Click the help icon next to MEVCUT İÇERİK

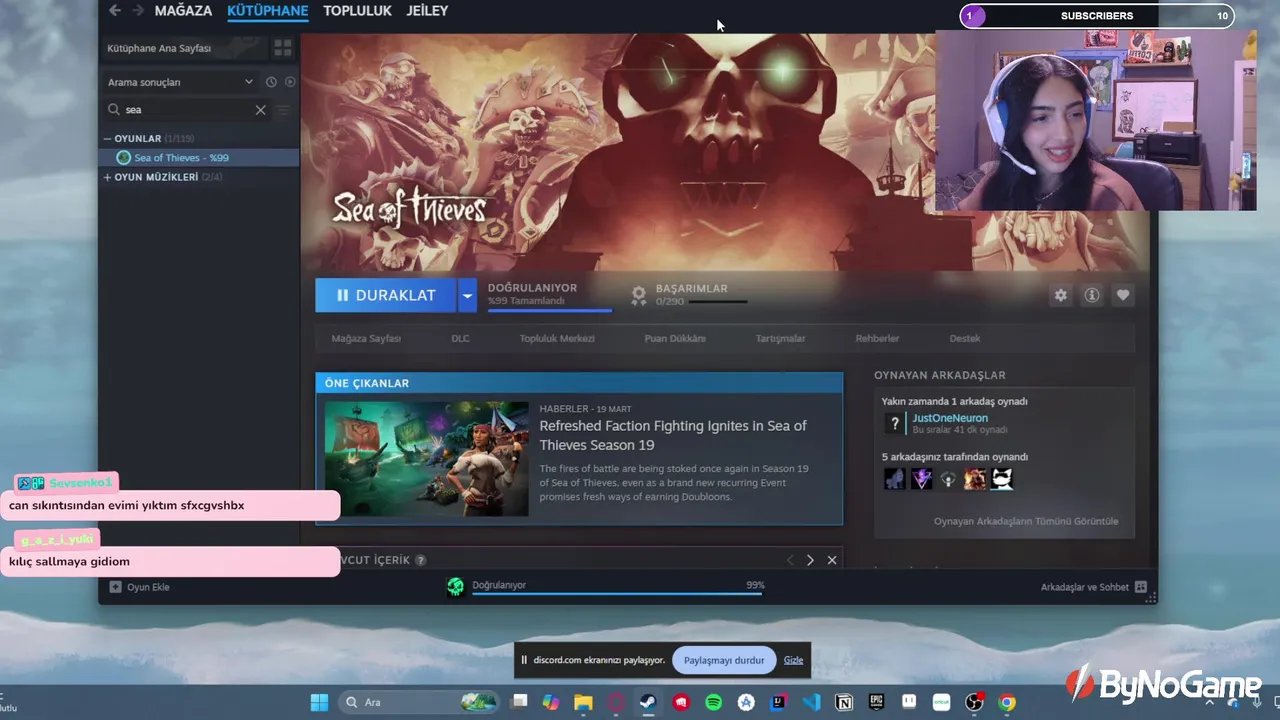click(x=421, y=560)
